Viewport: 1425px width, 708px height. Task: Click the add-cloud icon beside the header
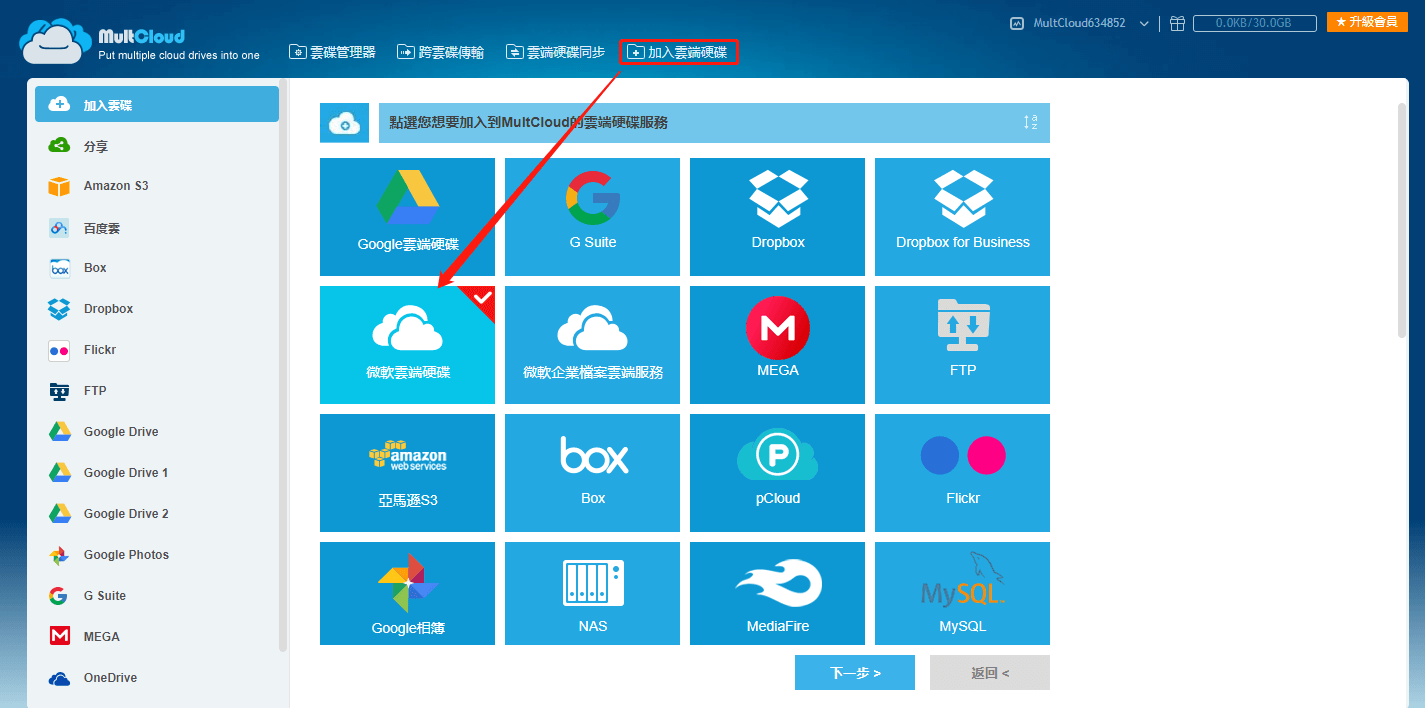345,123
